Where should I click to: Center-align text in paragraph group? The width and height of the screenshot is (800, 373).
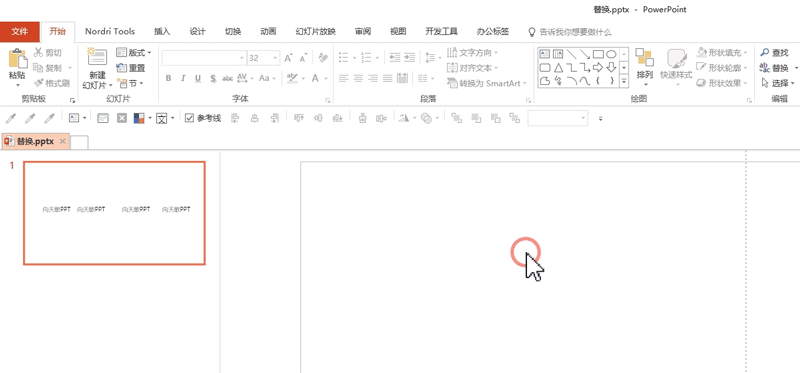coord(358,78)
